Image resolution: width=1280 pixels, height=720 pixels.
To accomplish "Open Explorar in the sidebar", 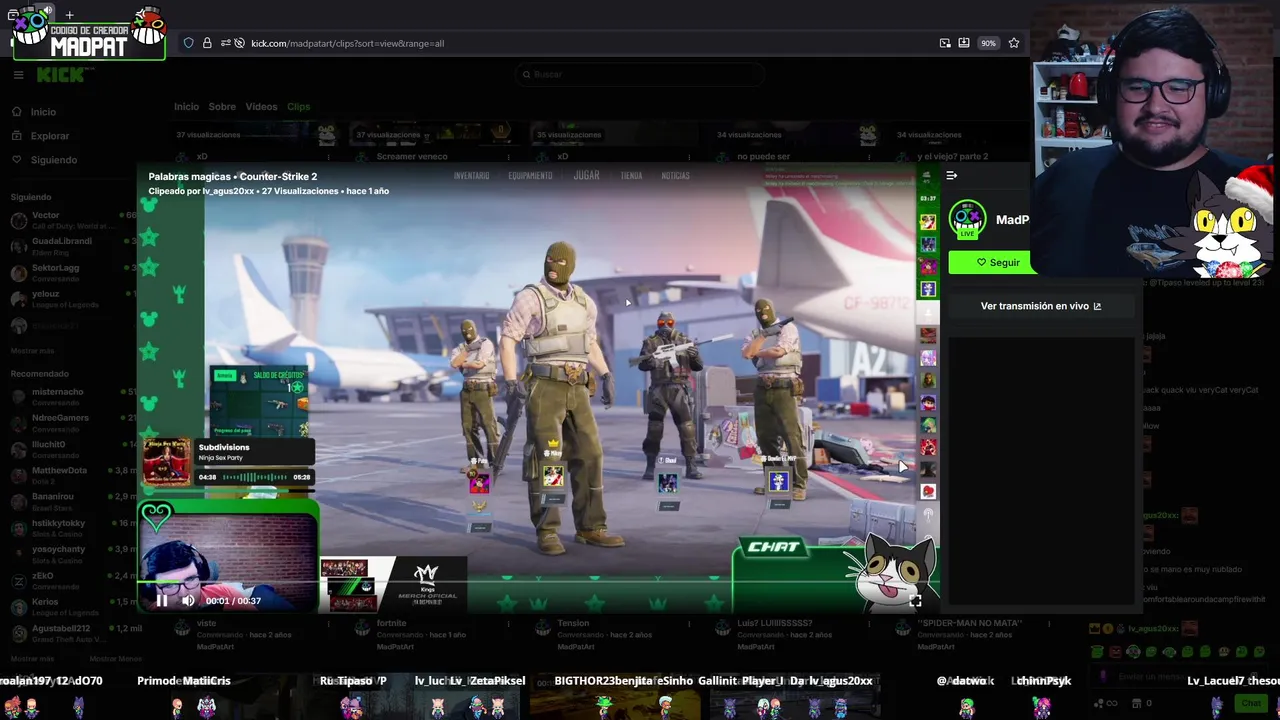I will 49,136.
